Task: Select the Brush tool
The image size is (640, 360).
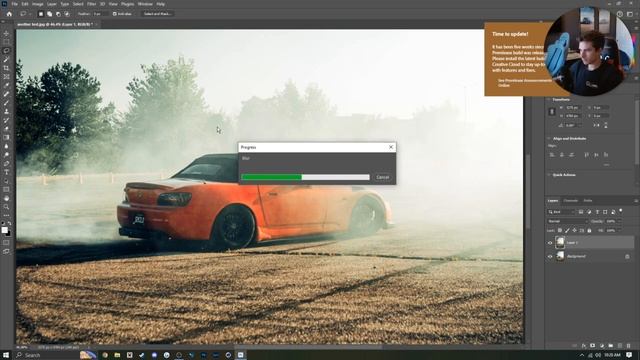Action: click(x=6, y=103)
